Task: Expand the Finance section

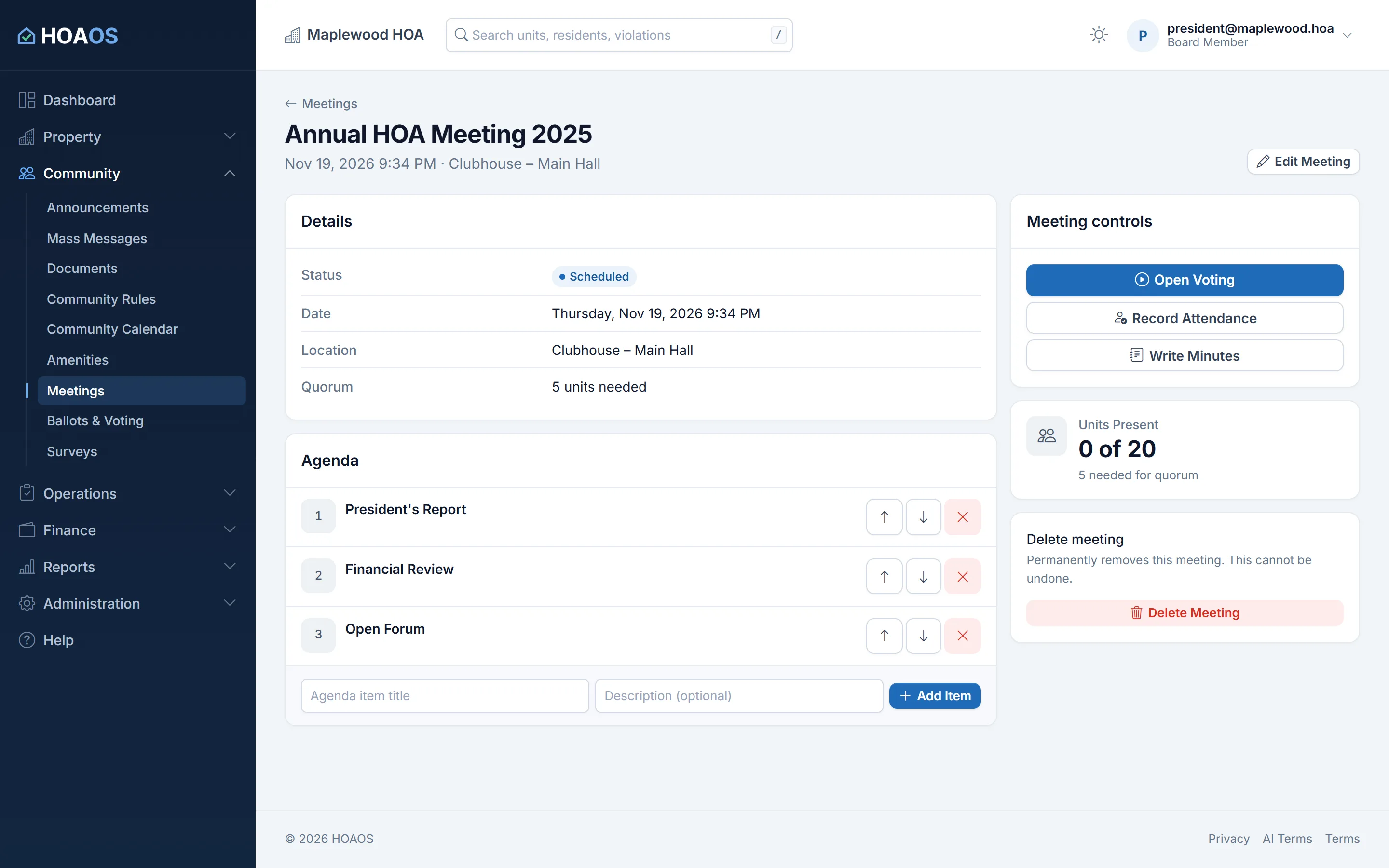Action: (127, 530)
